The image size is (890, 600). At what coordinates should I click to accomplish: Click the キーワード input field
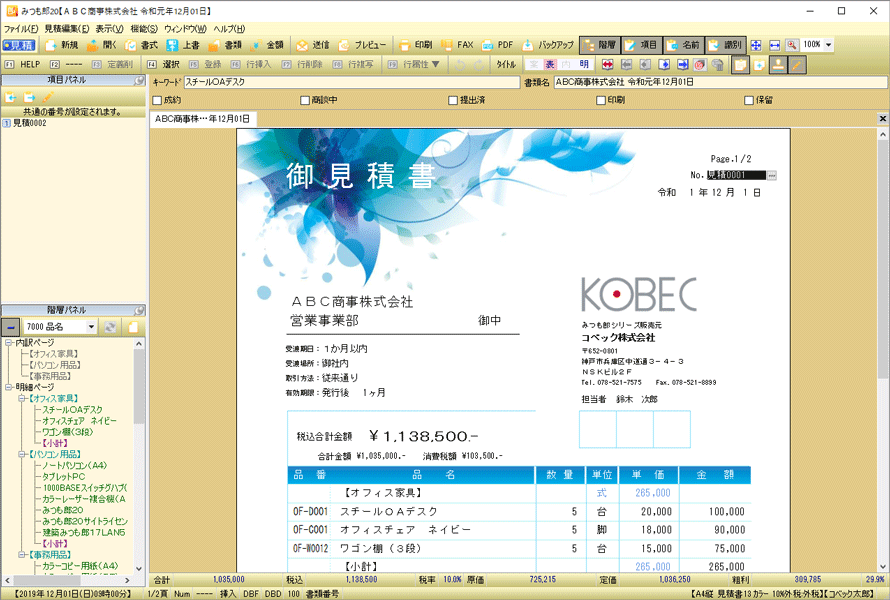point(352,82)
